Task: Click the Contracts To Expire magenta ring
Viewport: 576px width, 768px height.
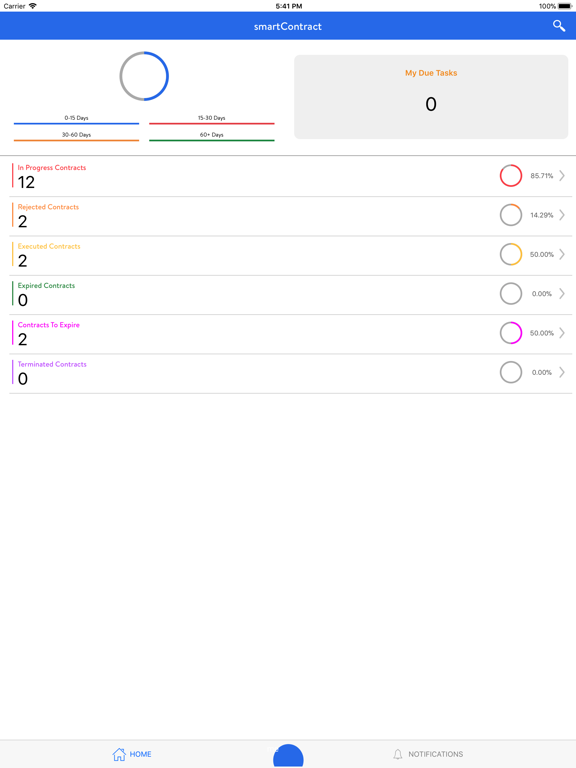Action: point(511,333)
